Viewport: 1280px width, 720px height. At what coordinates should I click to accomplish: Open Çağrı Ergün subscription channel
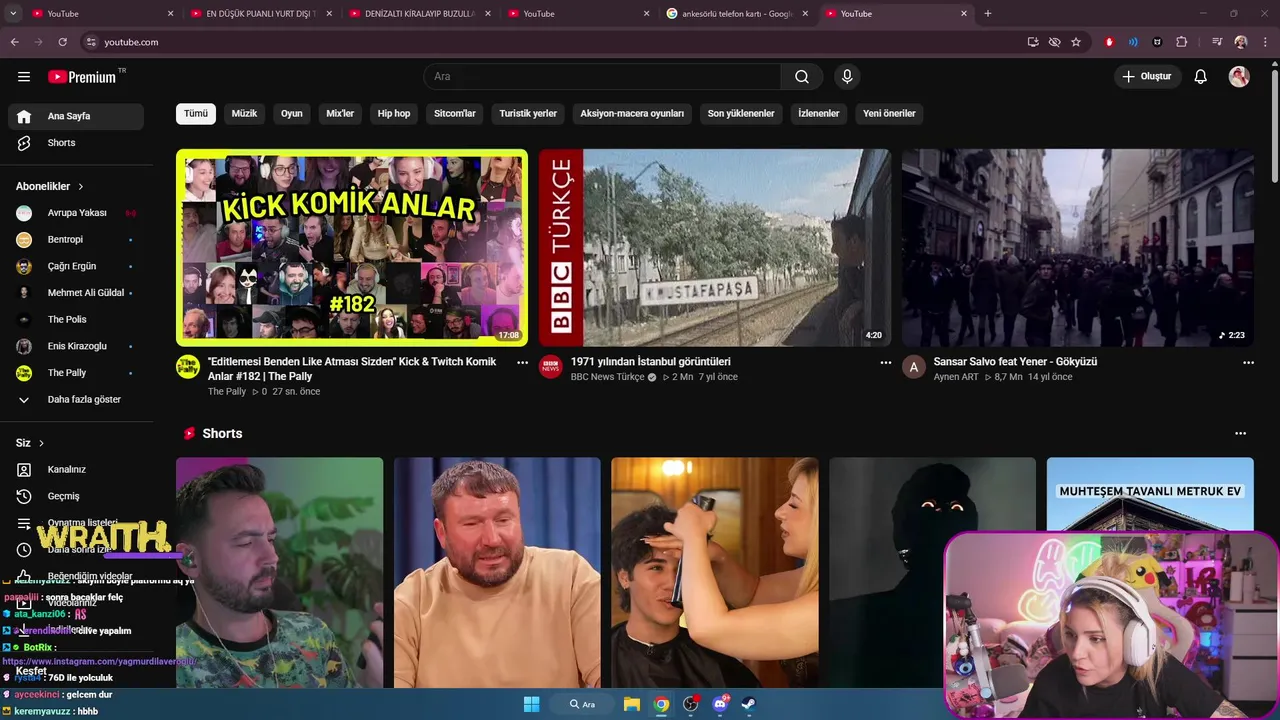pos(76,267)
